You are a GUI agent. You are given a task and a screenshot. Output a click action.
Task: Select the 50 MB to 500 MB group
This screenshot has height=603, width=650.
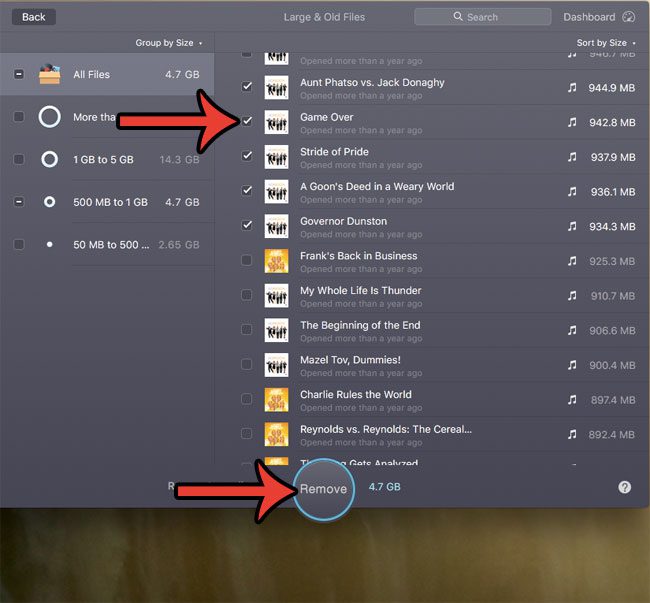click(110, 245)
